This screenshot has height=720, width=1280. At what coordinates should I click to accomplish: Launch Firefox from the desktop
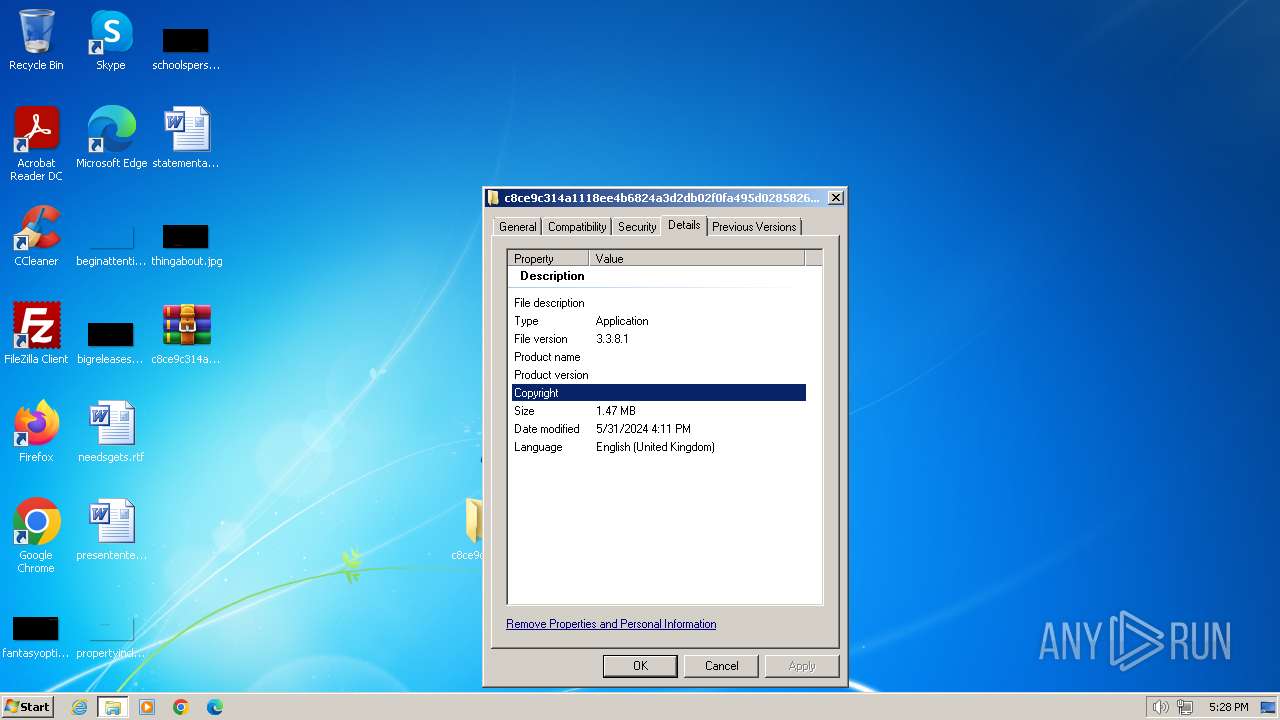tap(36, 431)
